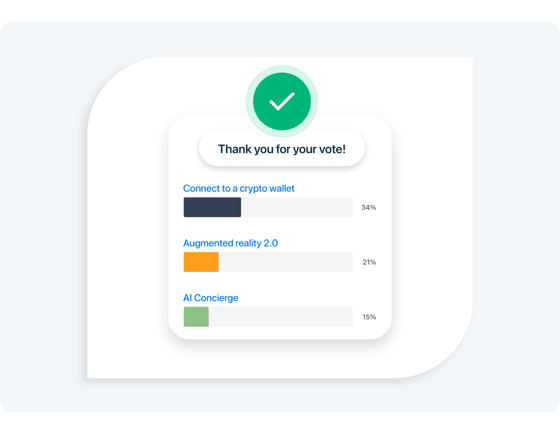Click the orange Augmented reality bar

click(201, 262)
